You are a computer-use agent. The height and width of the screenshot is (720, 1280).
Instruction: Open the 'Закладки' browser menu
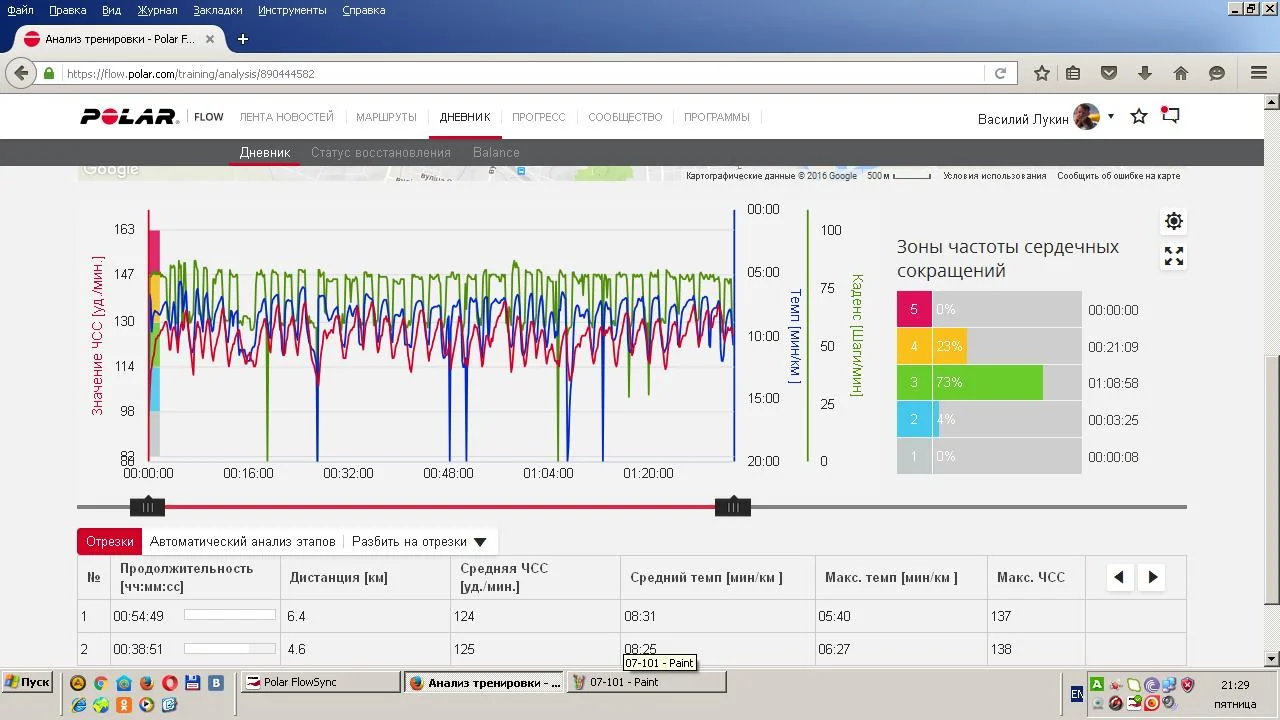click(x=218, y=10)
